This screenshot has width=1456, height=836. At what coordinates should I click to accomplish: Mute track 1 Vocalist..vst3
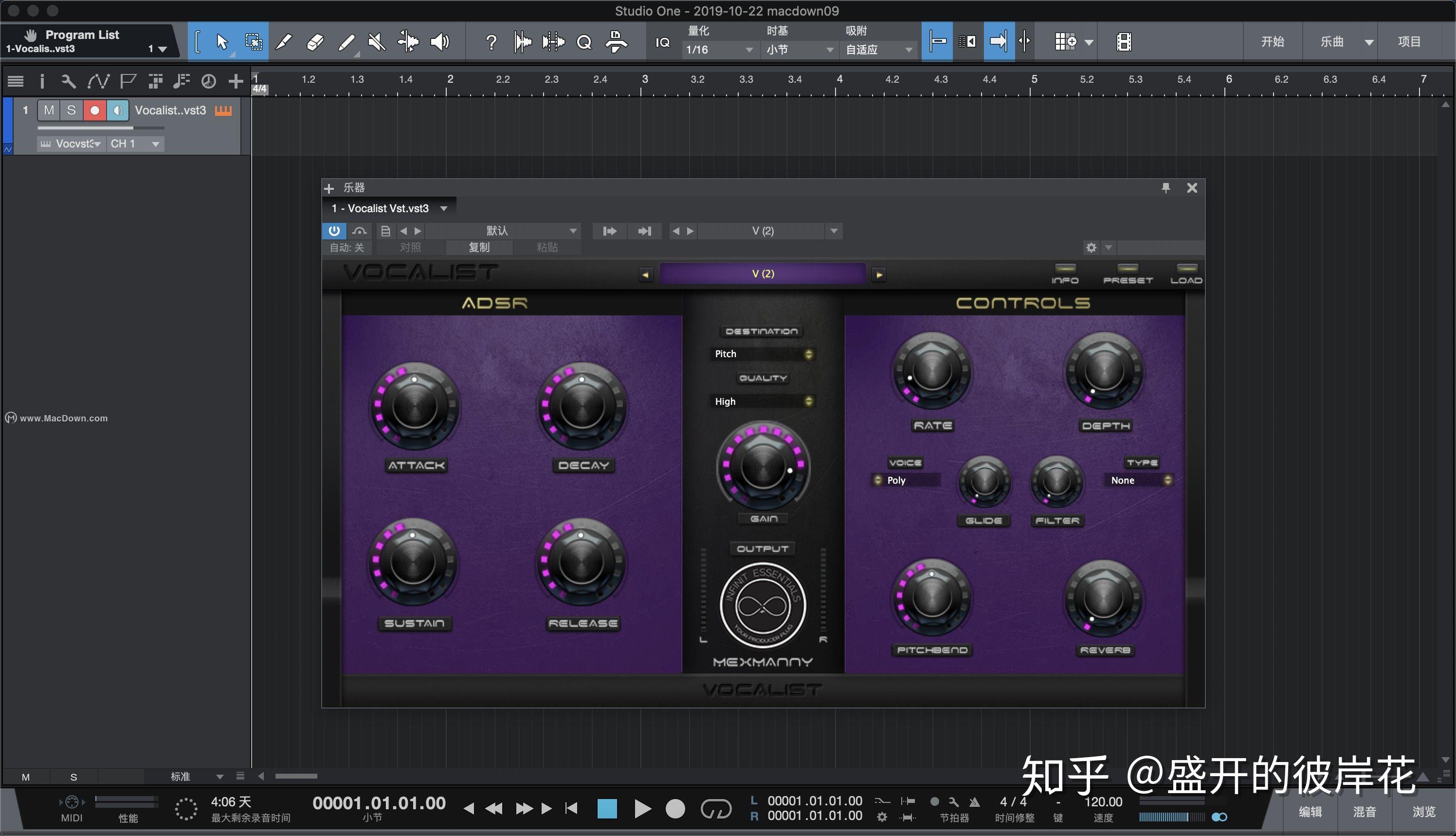point(48,110)
